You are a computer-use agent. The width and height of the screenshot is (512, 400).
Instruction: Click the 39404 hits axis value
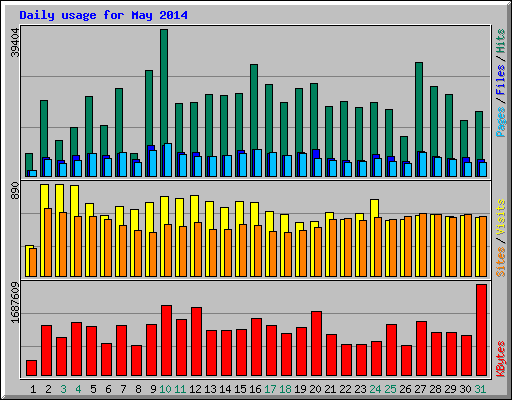(x=15, y=43)
